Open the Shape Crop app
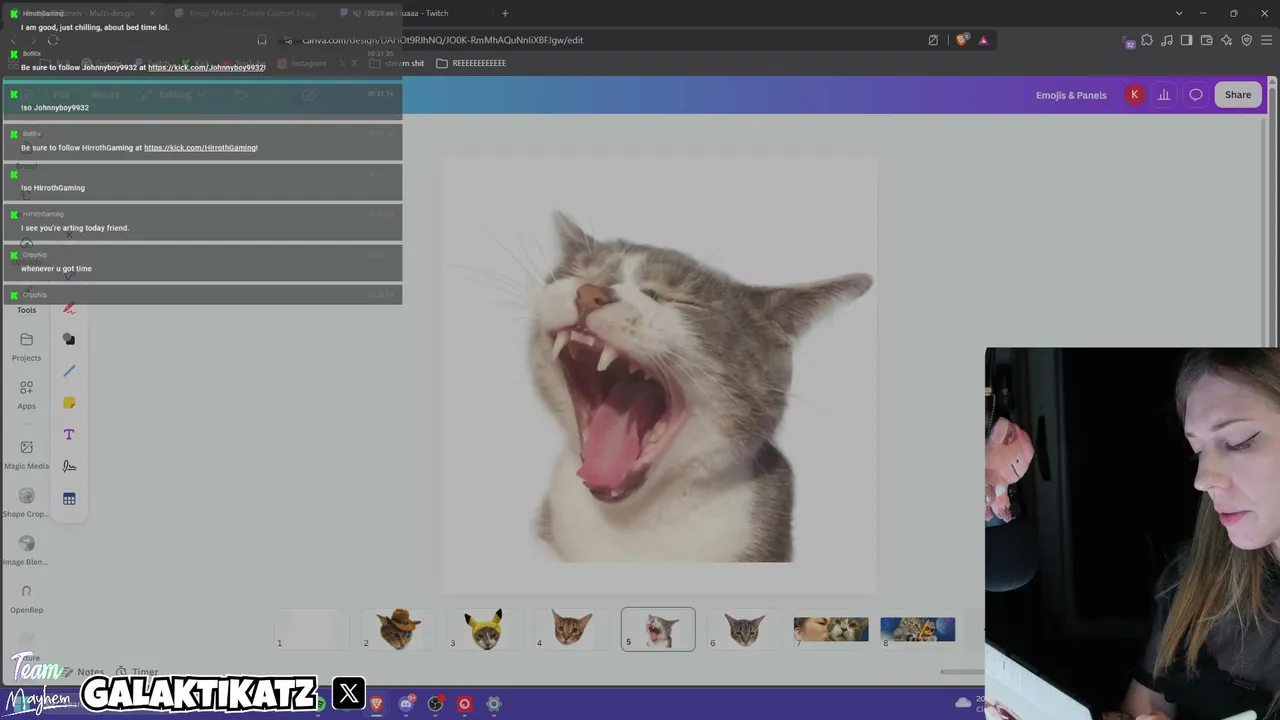The height and width of the screenshot is (720, 1280). (x=27, y=502)
